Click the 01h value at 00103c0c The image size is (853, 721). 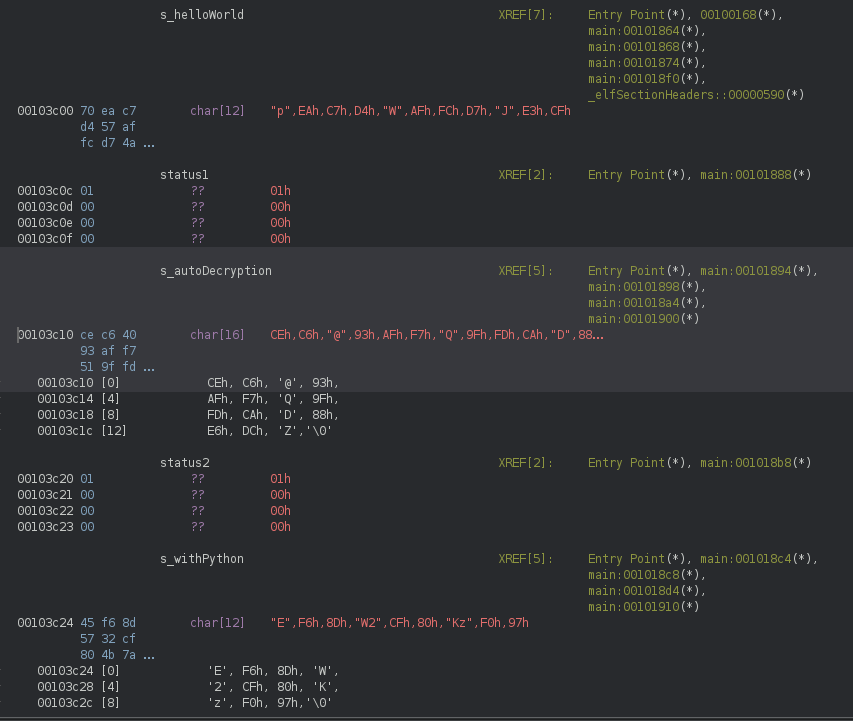coord(280,191)
